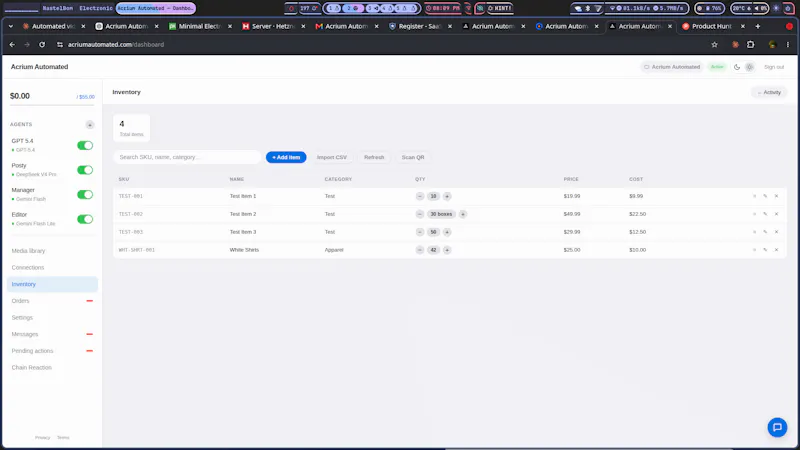This screenshot has width=800, height=450.
Task: Delete Test Item 1 with X icon
Action: click(x=777, y=196)
